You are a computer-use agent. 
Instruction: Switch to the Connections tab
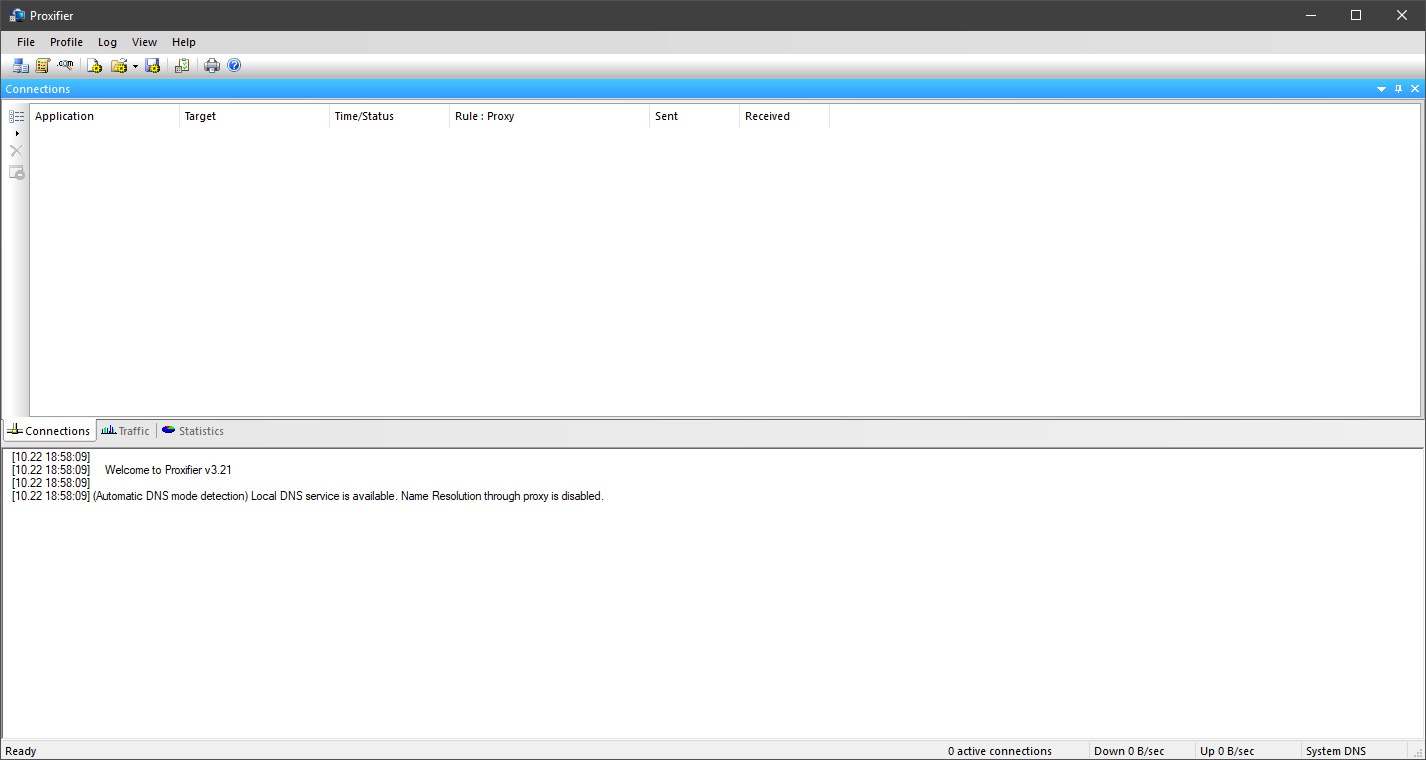point(49,431)
